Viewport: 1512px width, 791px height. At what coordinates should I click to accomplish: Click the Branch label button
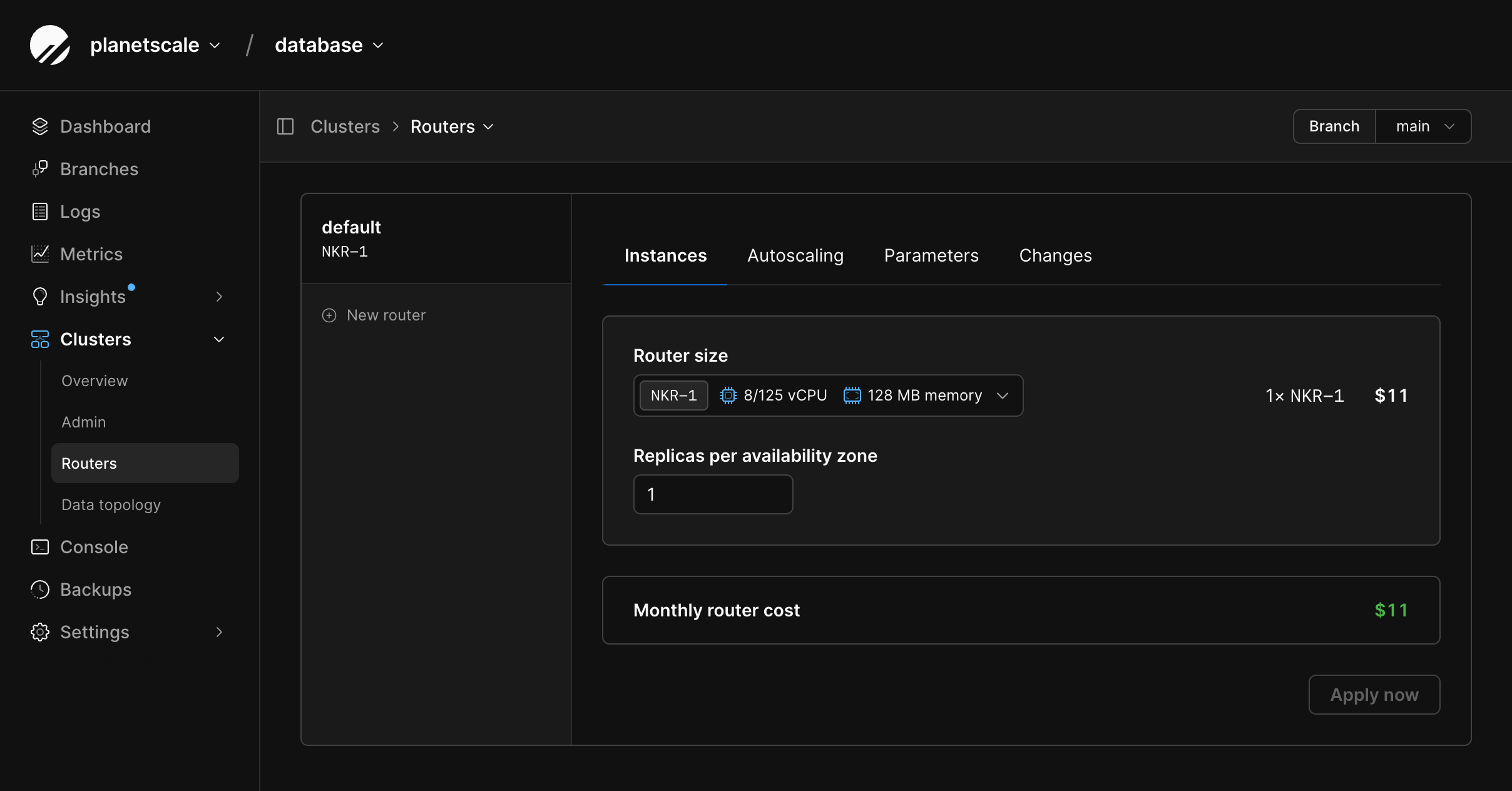[x=1334, y=126]
